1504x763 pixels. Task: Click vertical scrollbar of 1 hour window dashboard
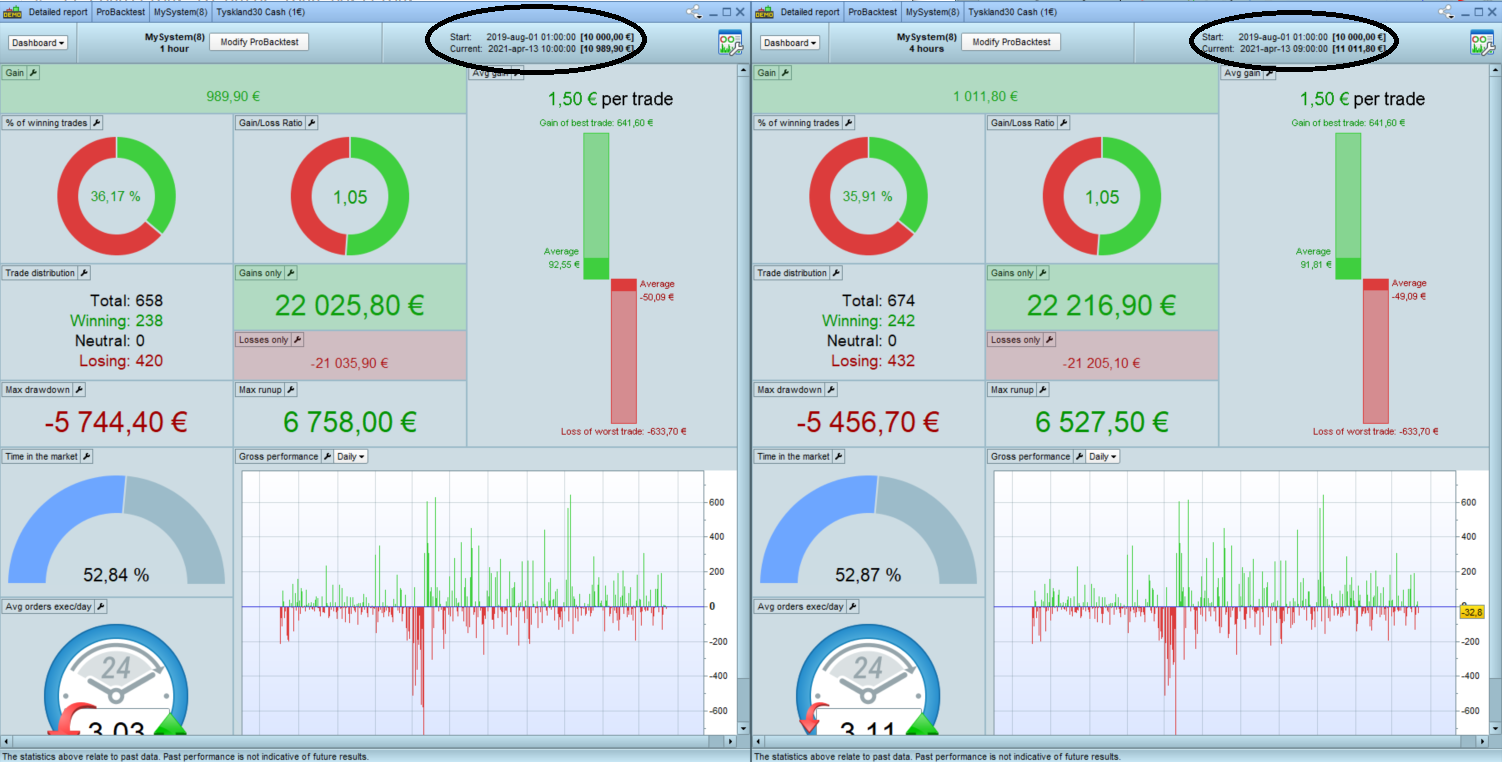tap(743, 400)
